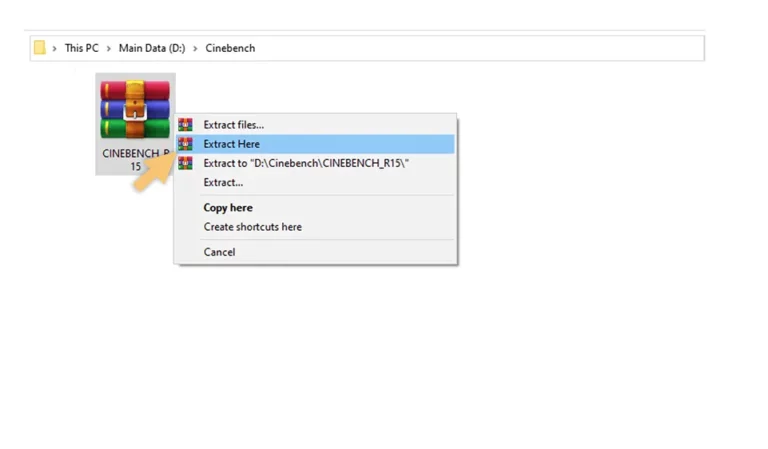Viewport: 768px width, 449px height.
Task: Choose Extract files... from context menu
Action: pos(315,125)
